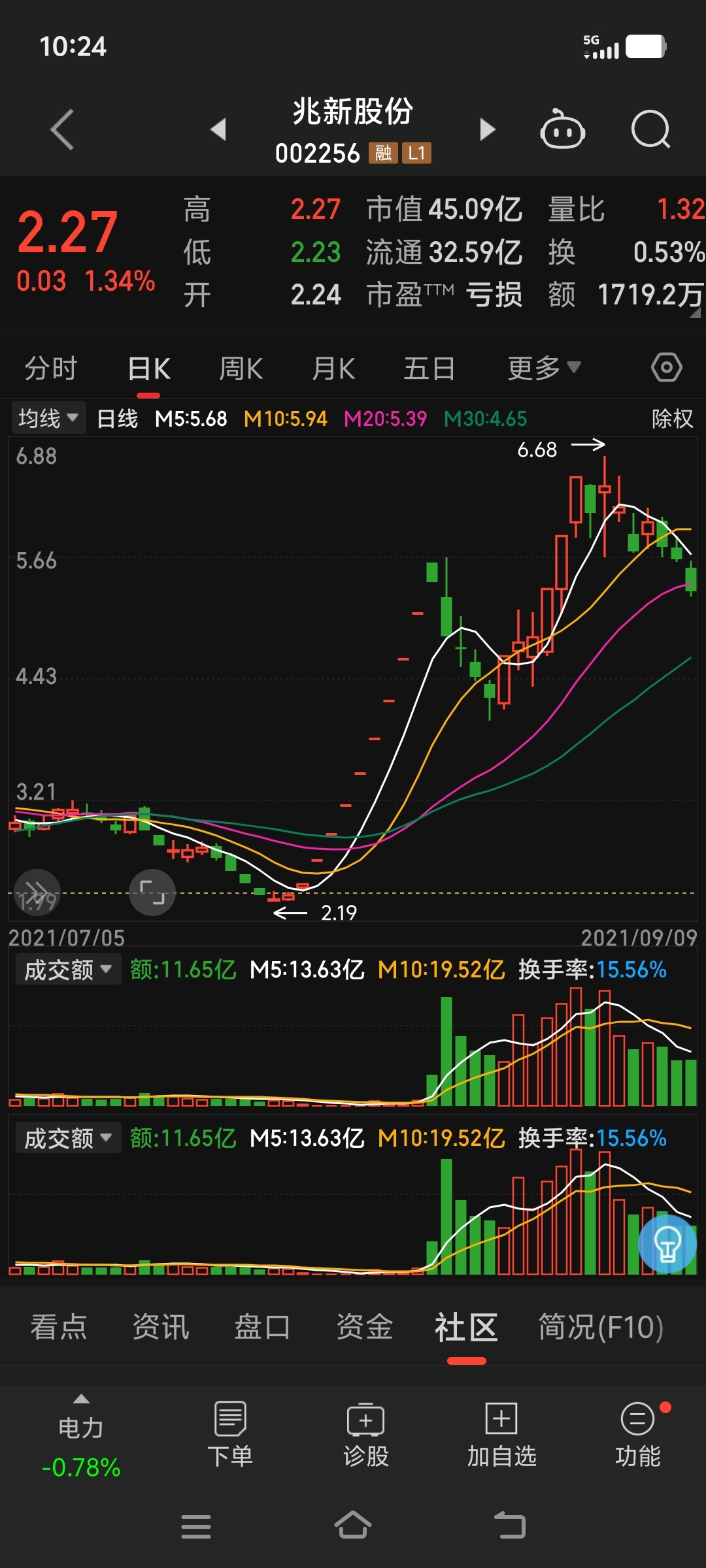The height and width of the screenshot is (1568, 706).
Task: Open the robot assistant icon
Action: pyautogui.click(x=562, y=129)
